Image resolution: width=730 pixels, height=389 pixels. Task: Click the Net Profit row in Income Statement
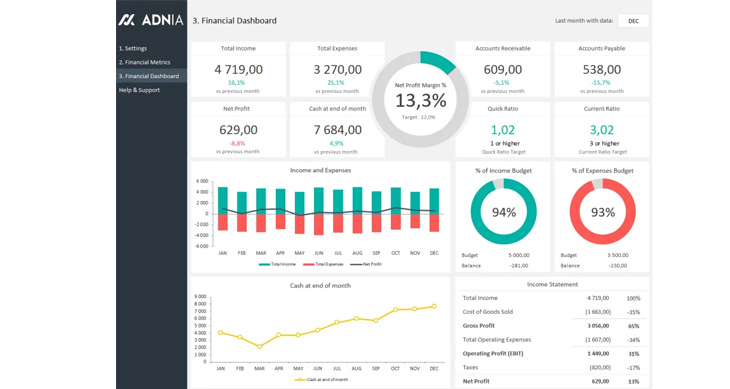pyautogui.click(x=552, y=381)
